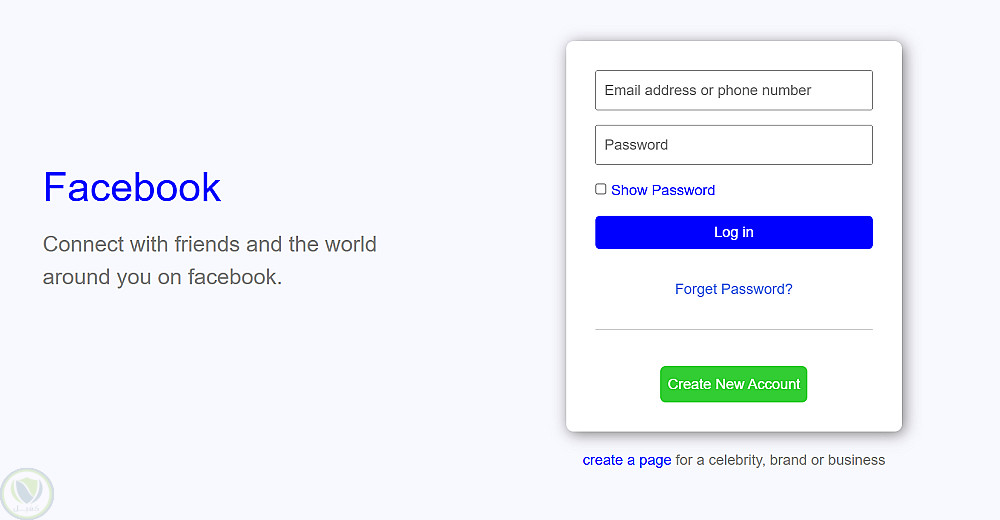Follow the 'create a page' link

coord(627,460)
